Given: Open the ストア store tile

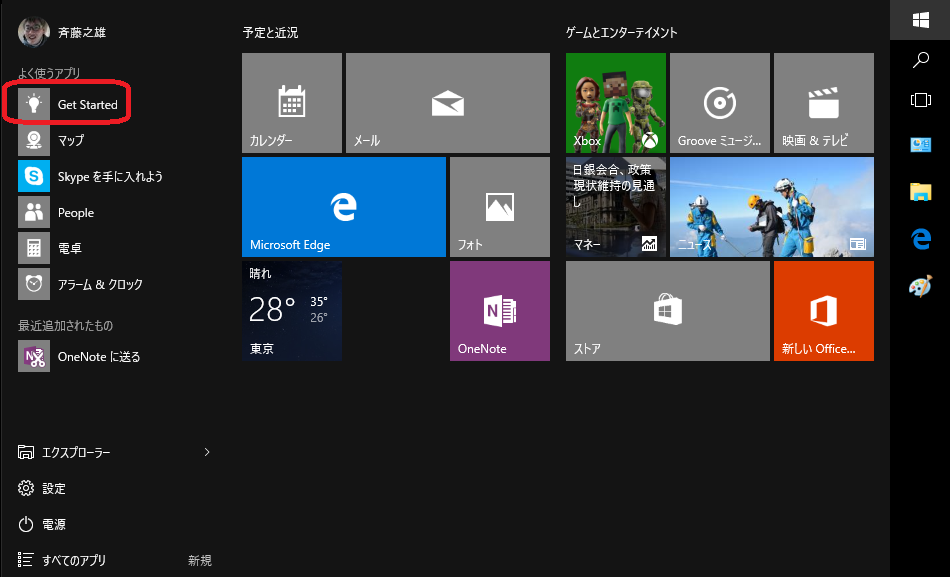Looking at the screenshot, I should pos(667,311).
